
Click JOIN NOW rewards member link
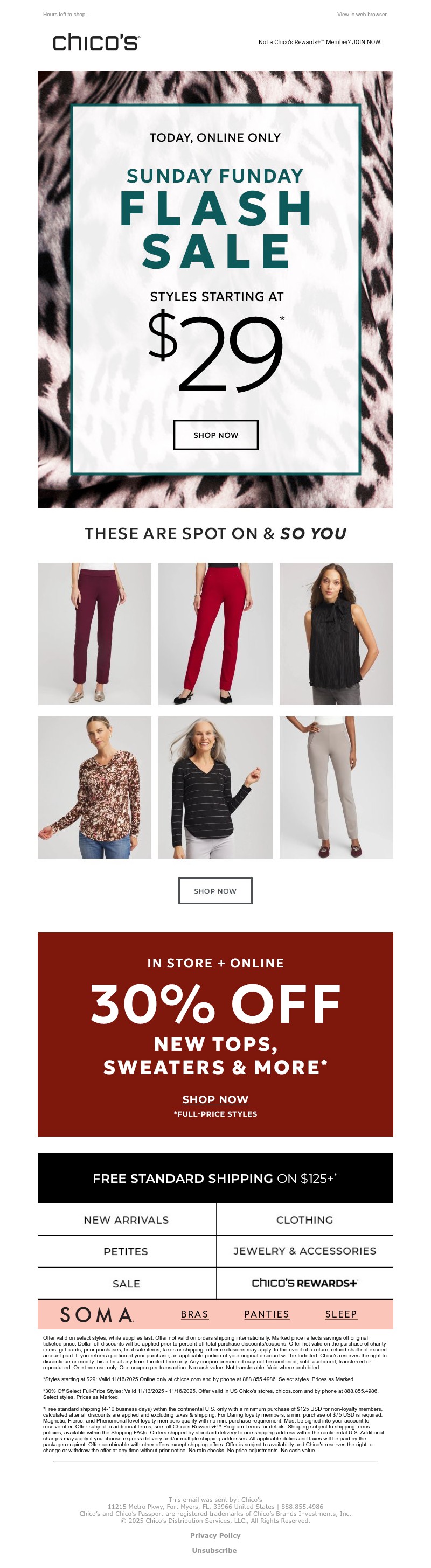click(319, 42)
